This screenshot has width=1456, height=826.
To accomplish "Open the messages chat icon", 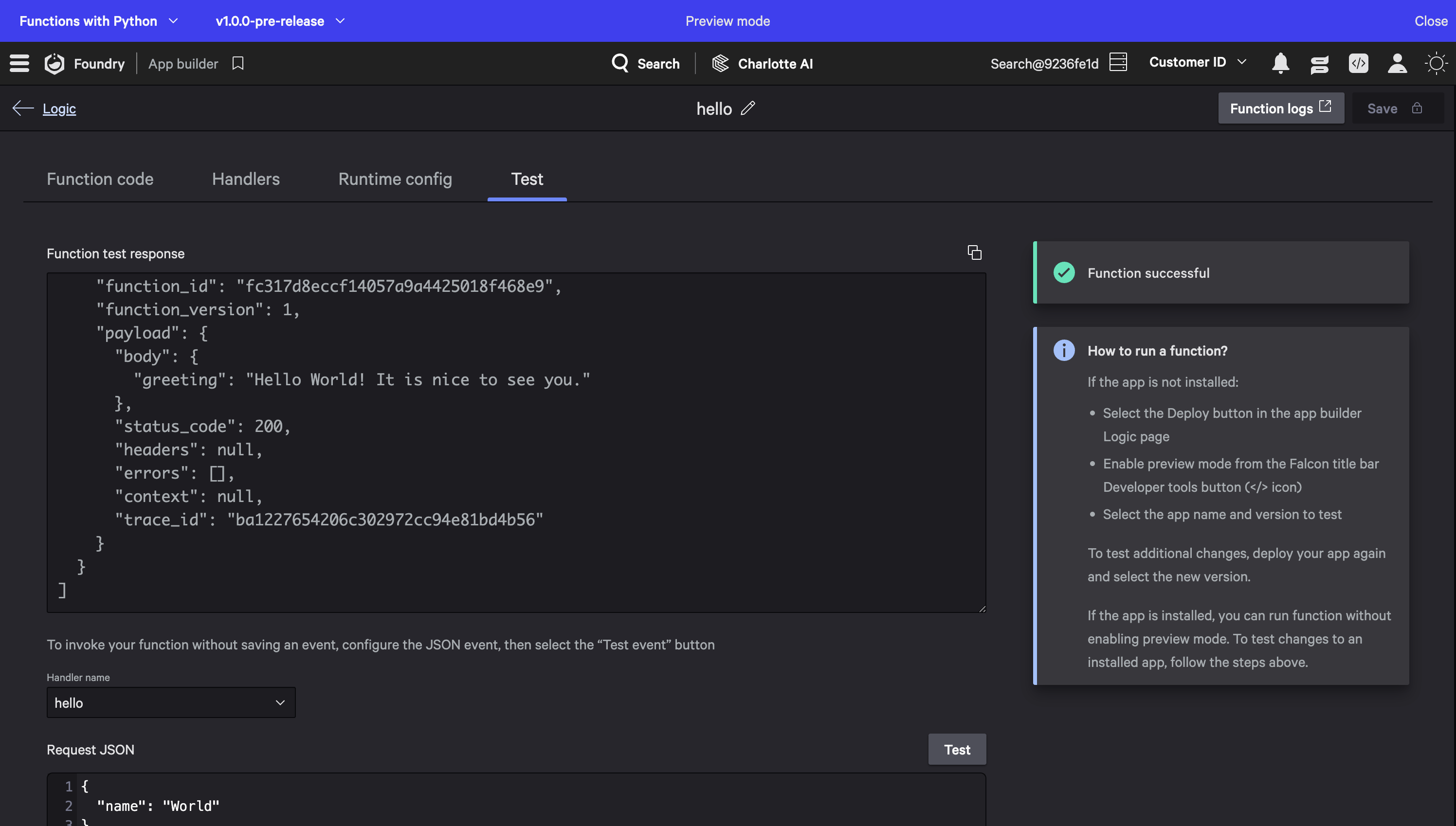I will coord(1319,64).
